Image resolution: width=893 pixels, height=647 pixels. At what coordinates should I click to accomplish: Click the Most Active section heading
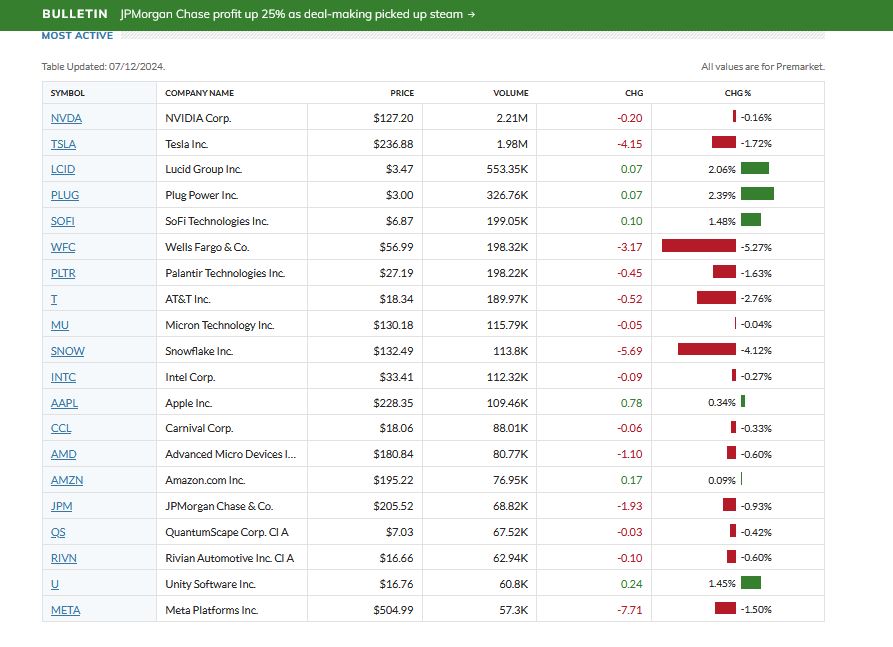click(77, 36)
